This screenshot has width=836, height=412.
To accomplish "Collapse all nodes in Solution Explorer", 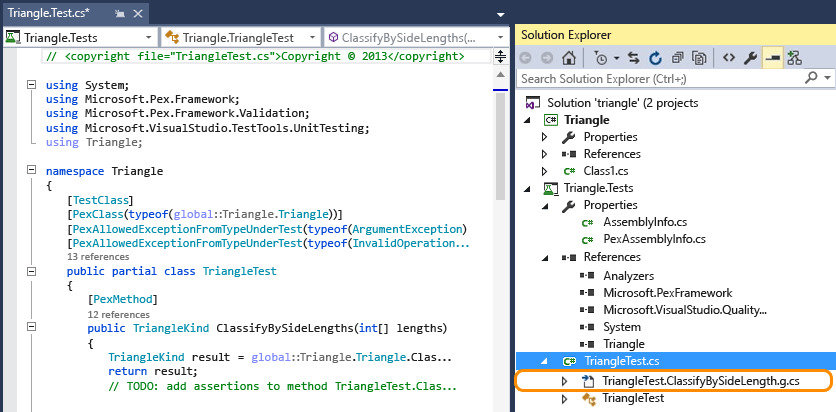I will (677, 58).
